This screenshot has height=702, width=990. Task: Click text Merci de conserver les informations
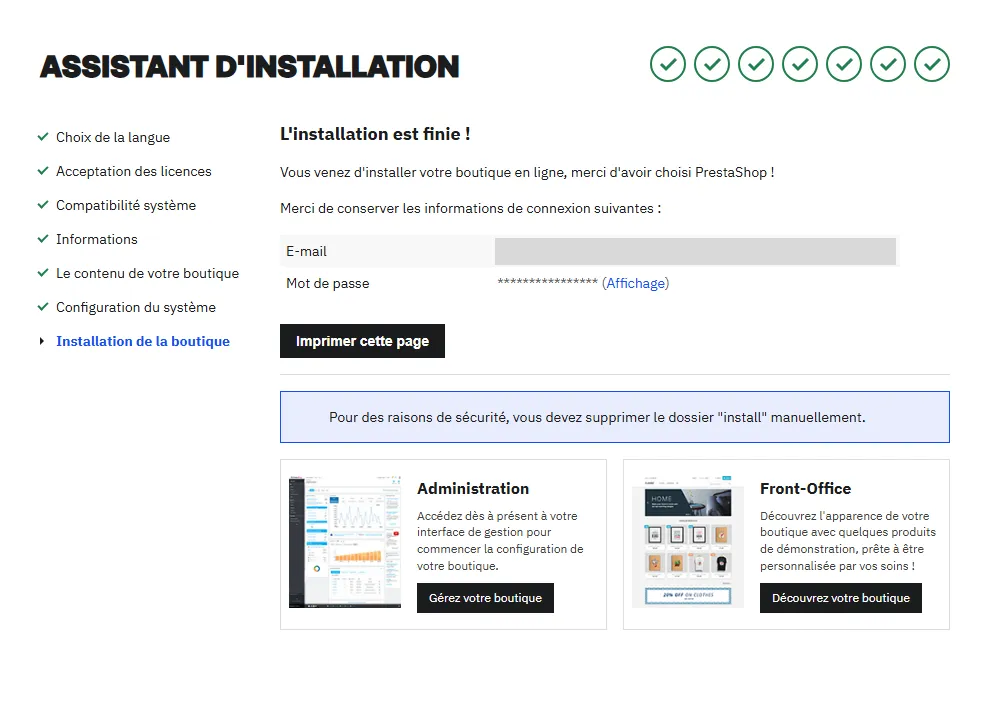click(x=470, y=208)
